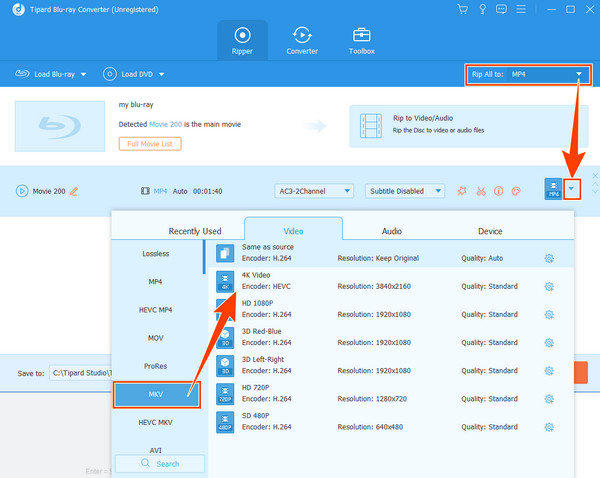Click the 3D Left-Right cube icon
This screenshot has height=478, width=600.
tap(225, 365)
